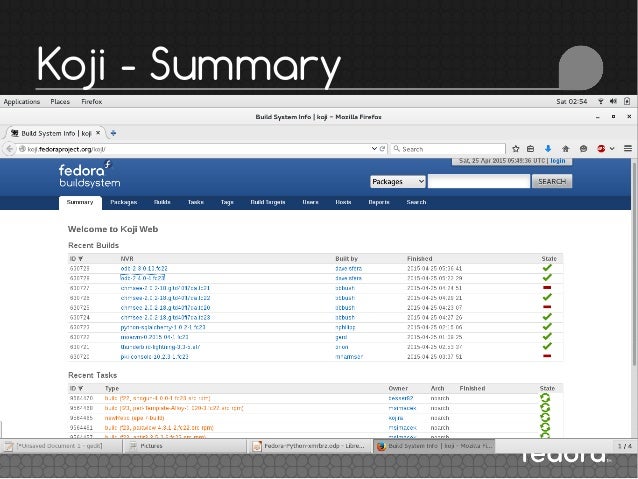Click the green check state of build 630729

point(547,268)
